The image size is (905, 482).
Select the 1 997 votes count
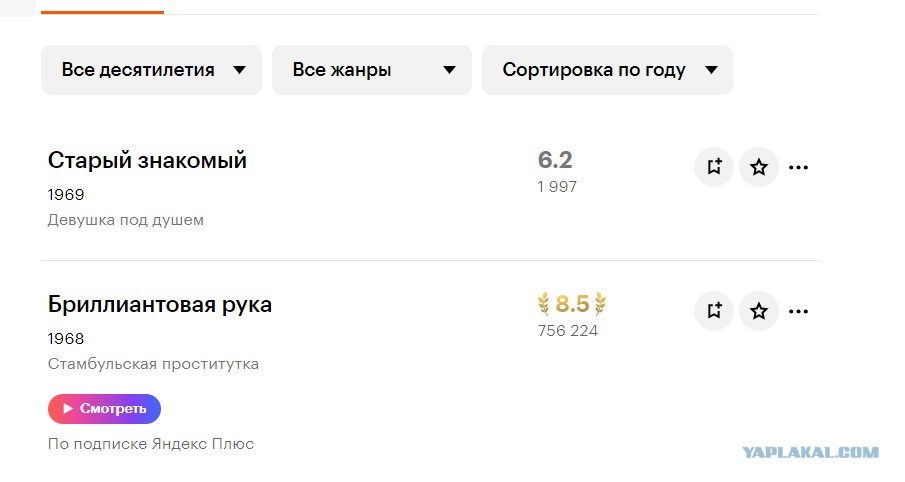coord(557,187)
